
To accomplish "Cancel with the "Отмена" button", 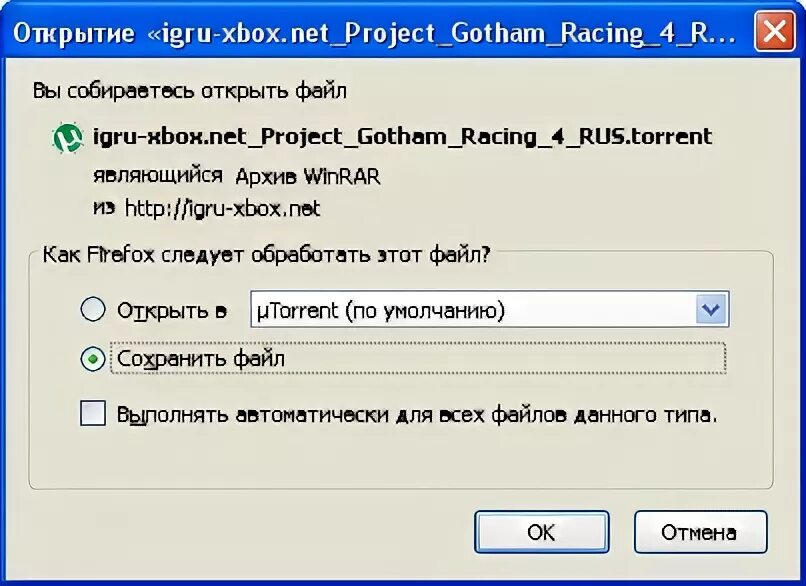I will pos(700,532).
